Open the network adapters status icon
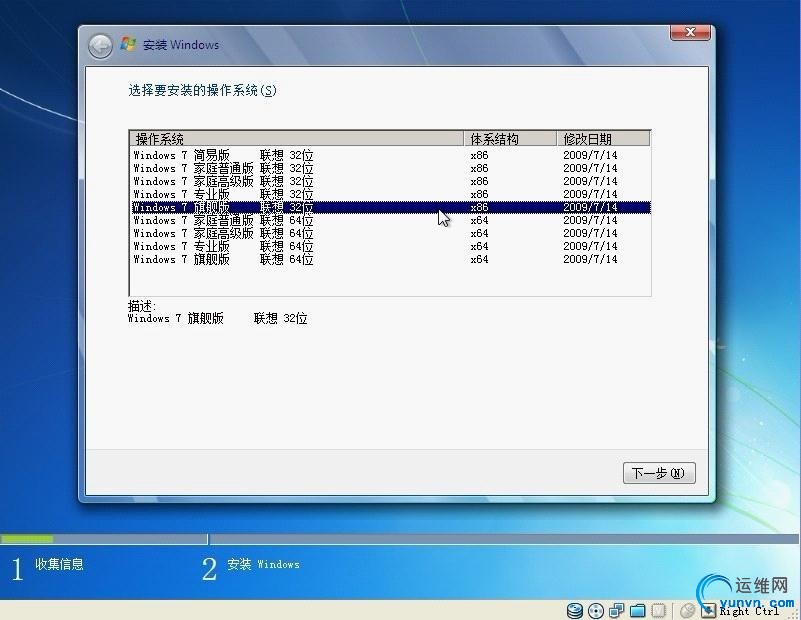 pos(617,610)
